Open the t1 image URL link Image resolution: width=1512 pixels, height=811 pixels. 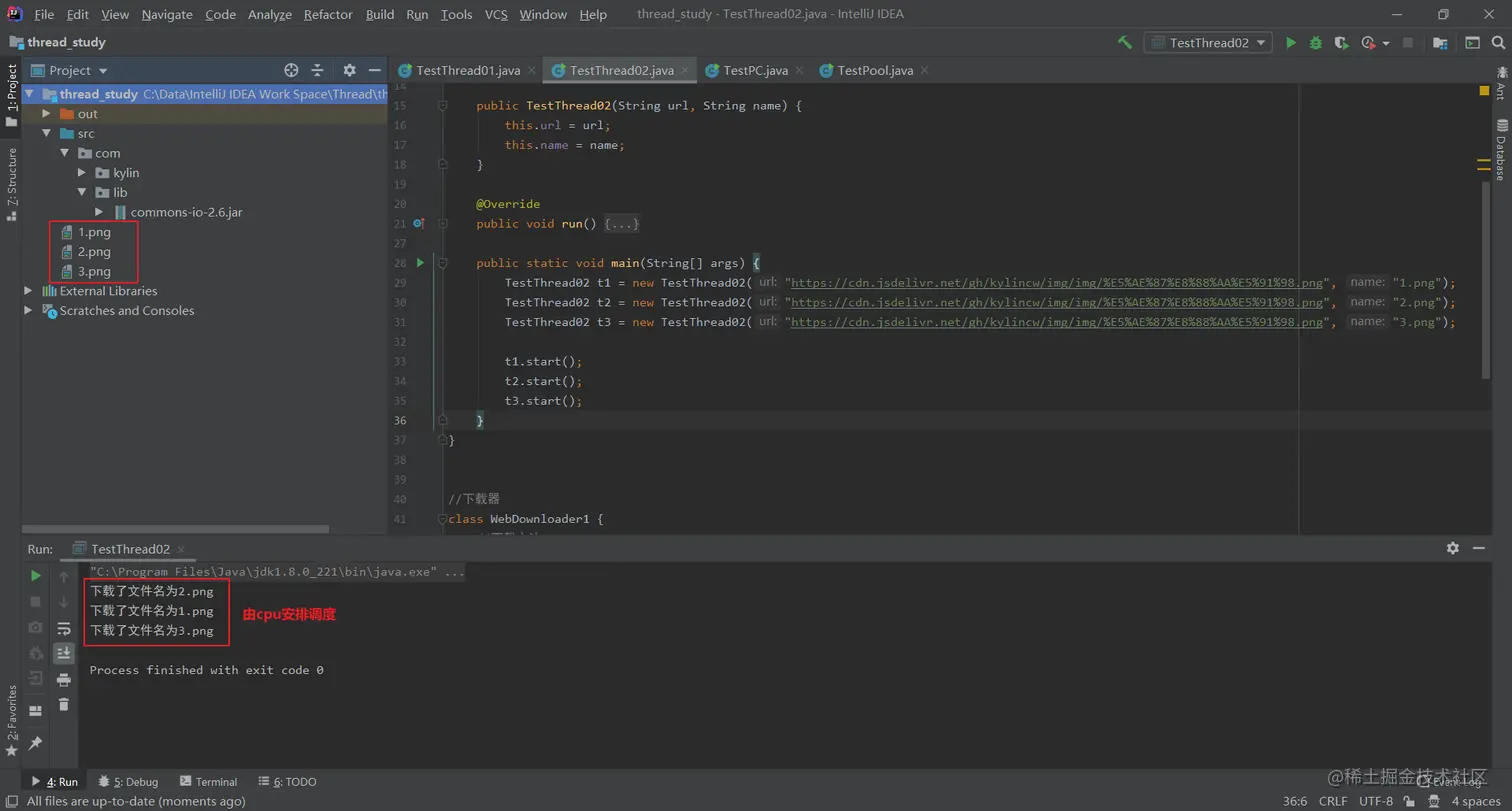[x=1058, y=283]
